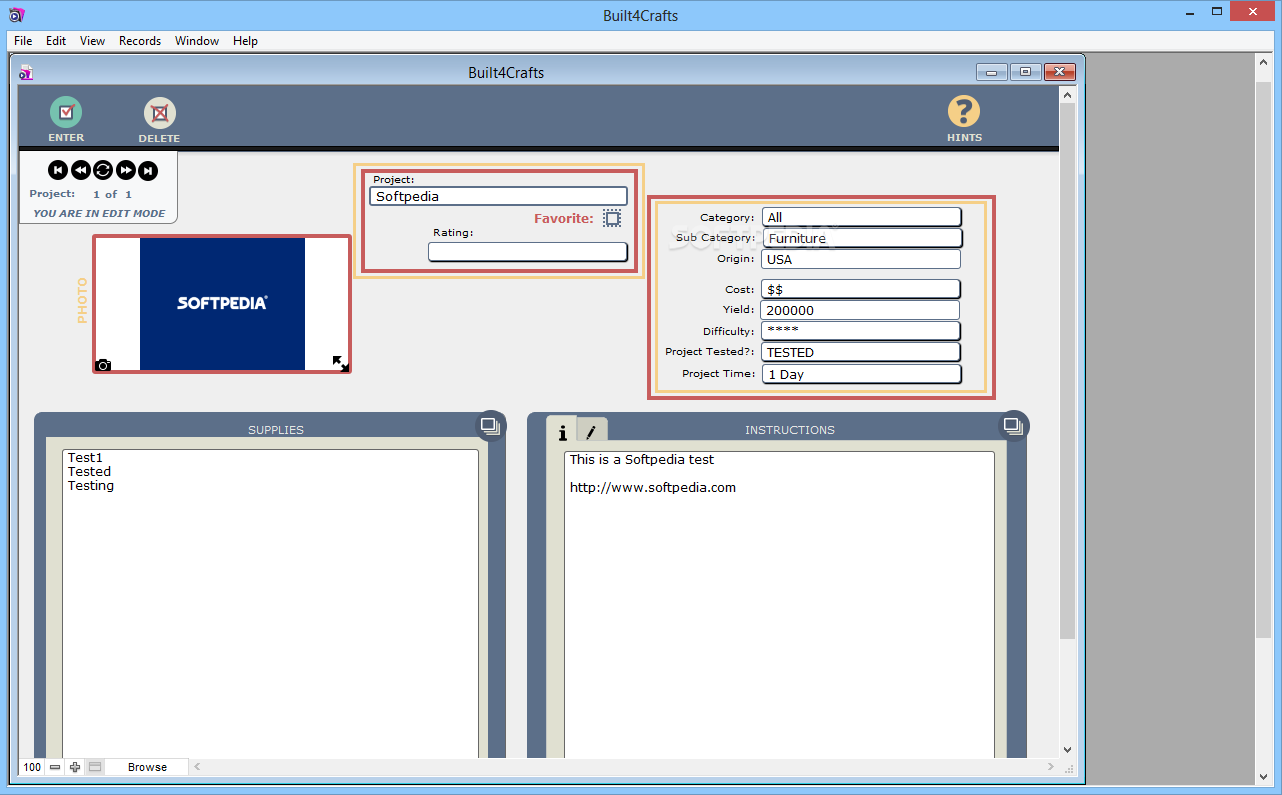Go to last project record

click(x=148, y=171)
